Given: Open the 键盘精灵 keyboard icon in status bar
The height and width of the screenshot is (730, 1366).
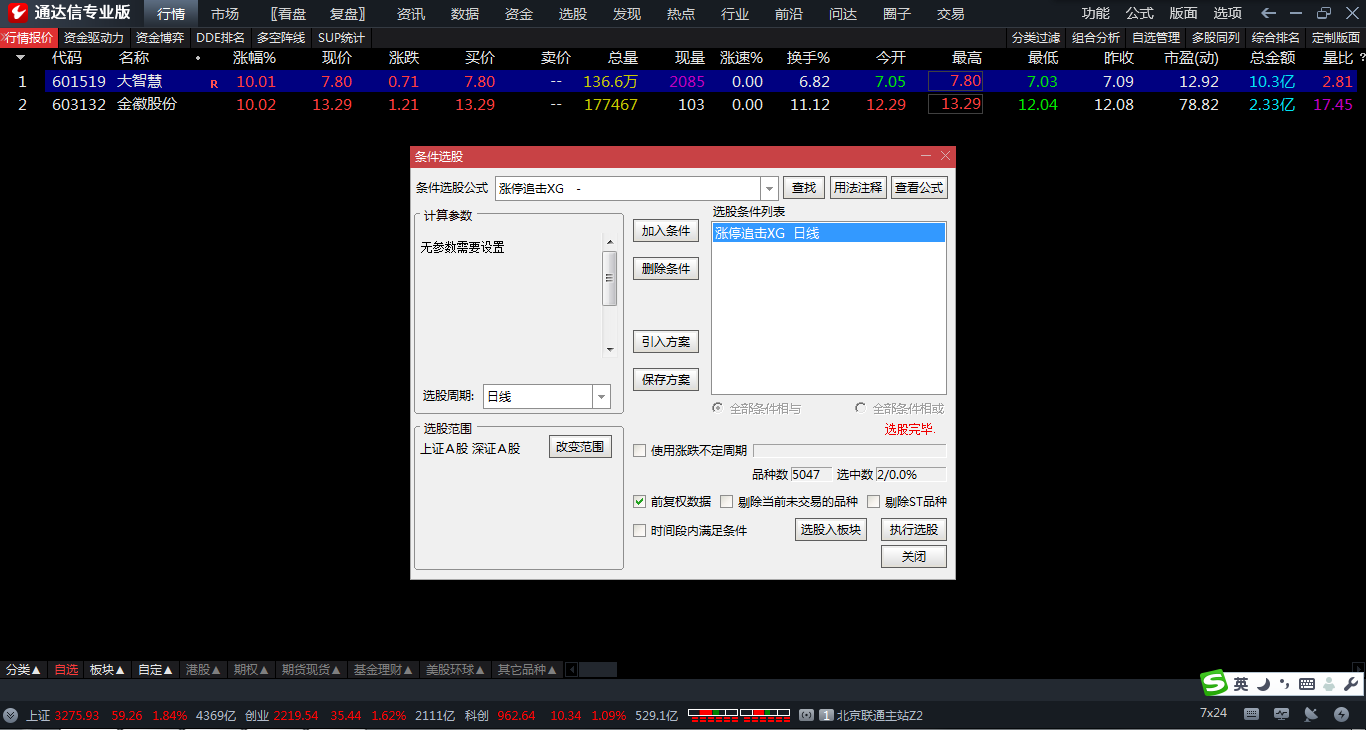Looking at the screenshot, I should [x=1251, y=714].
